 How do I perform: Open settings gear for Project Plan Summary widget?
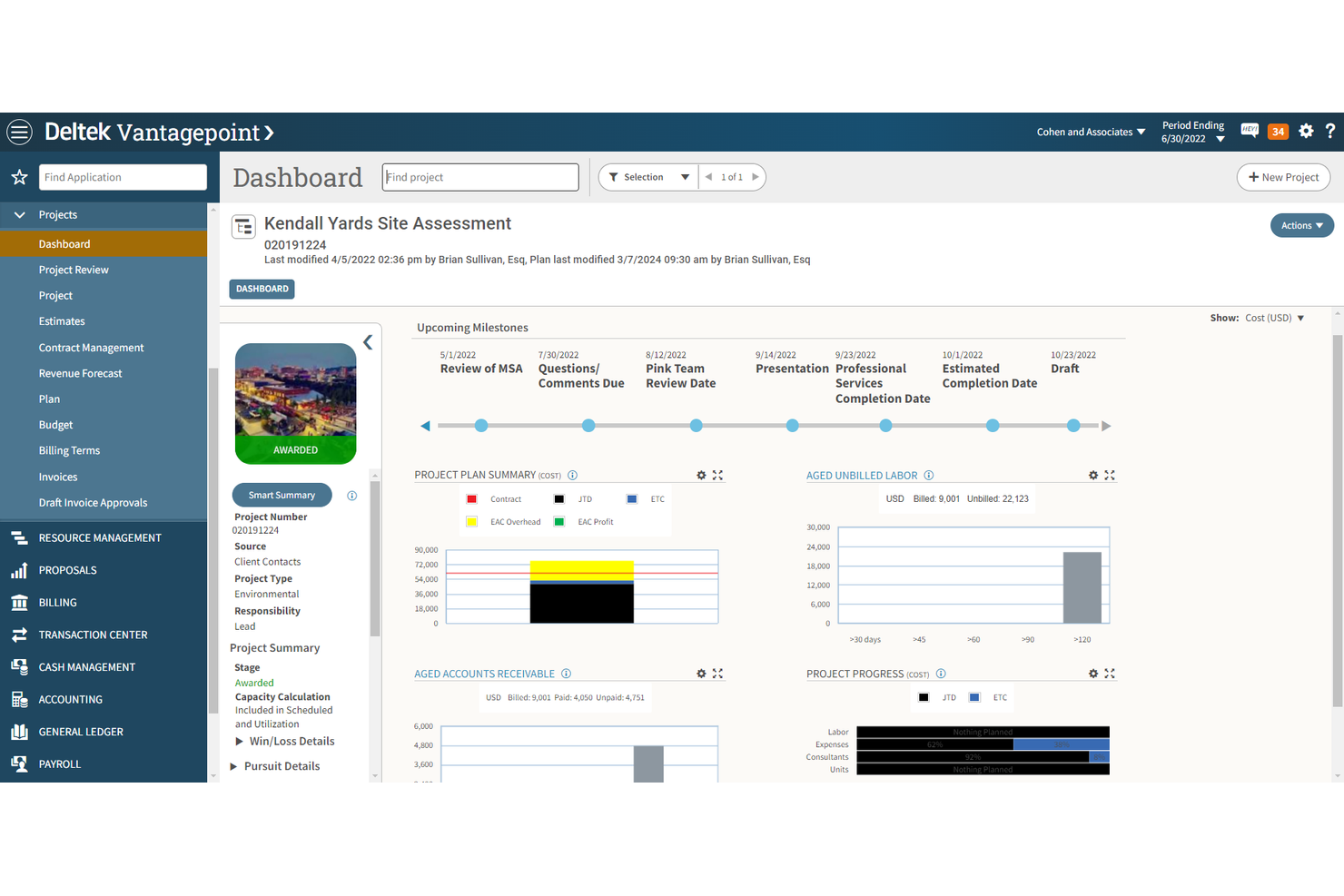click(700, 475)
